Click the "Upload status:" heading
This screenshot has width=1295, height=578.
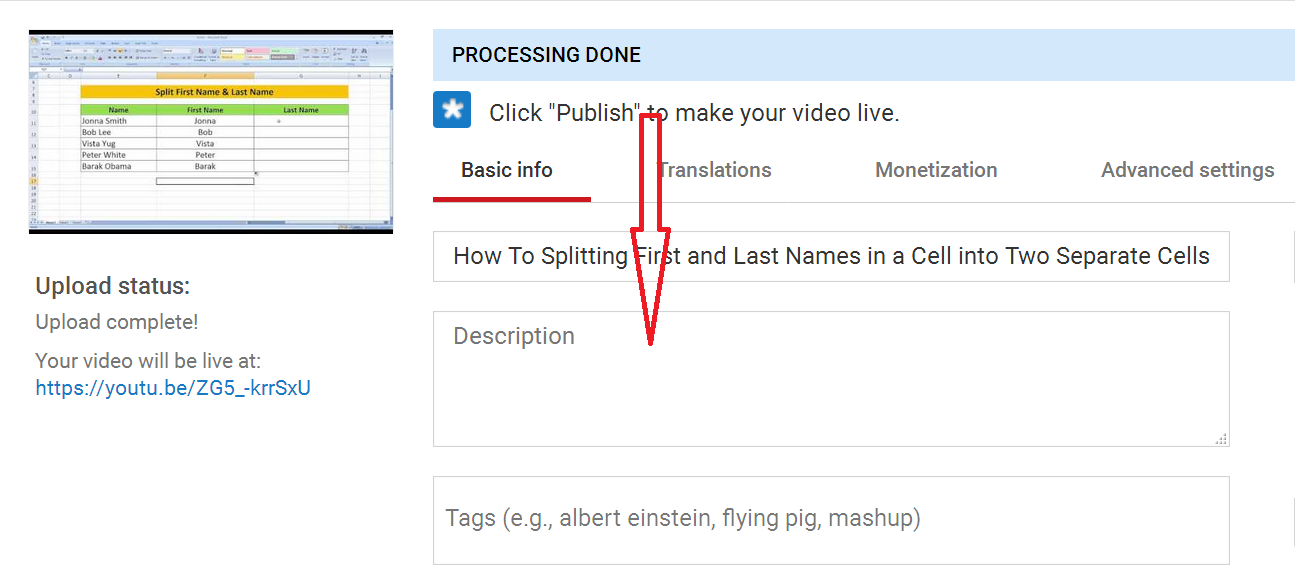click(113, 286)
